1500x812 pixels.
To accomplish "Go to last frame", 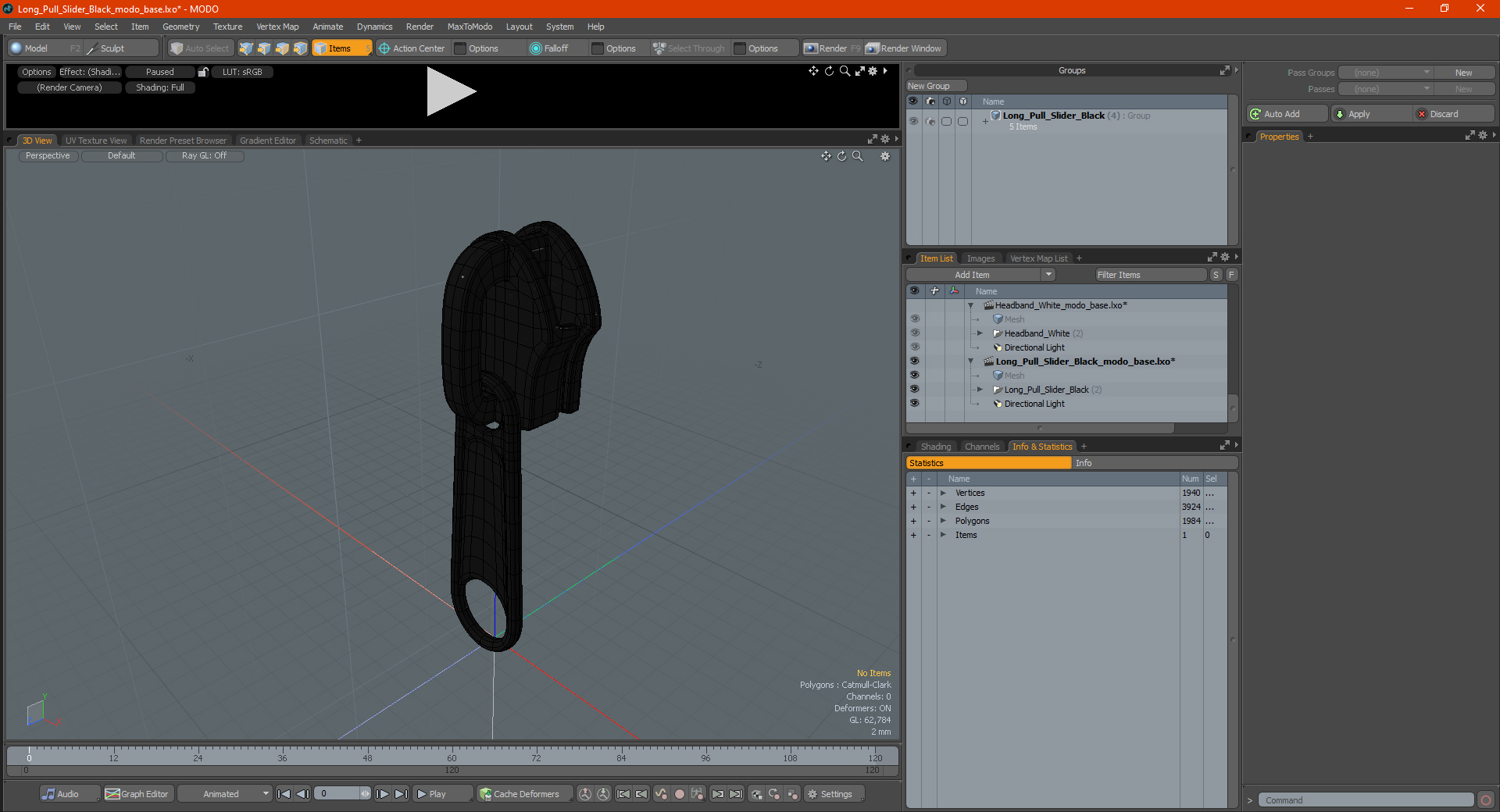I will tap(401, 794).
